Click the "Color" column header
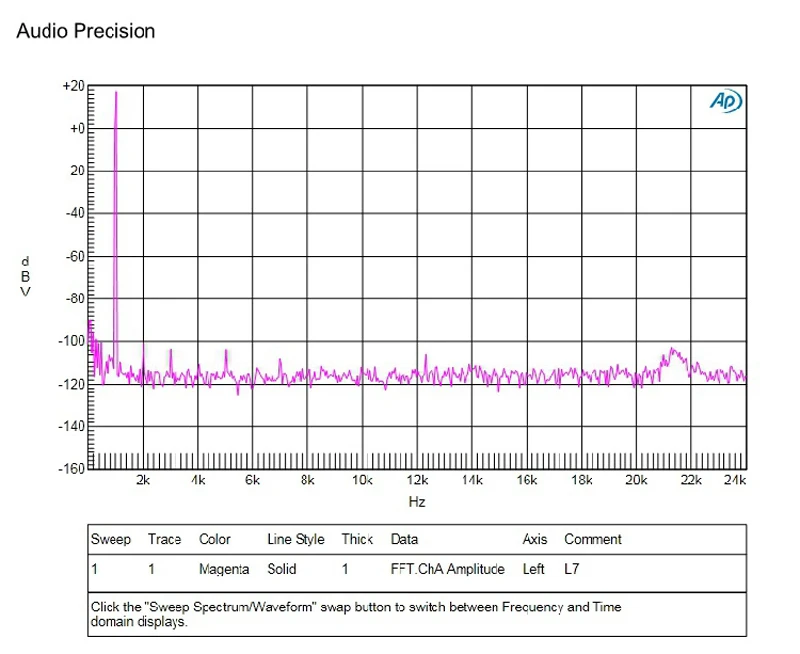 (x=215, y=540)
